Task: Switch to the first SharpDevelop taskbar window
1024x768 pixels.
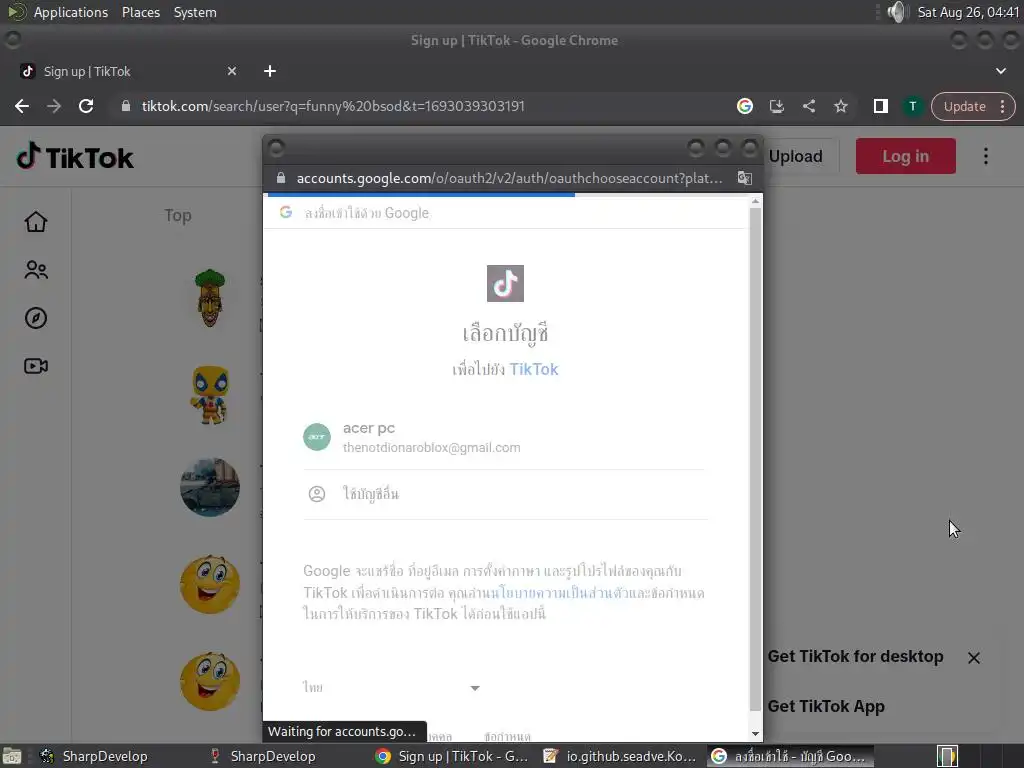Action: 95,756
